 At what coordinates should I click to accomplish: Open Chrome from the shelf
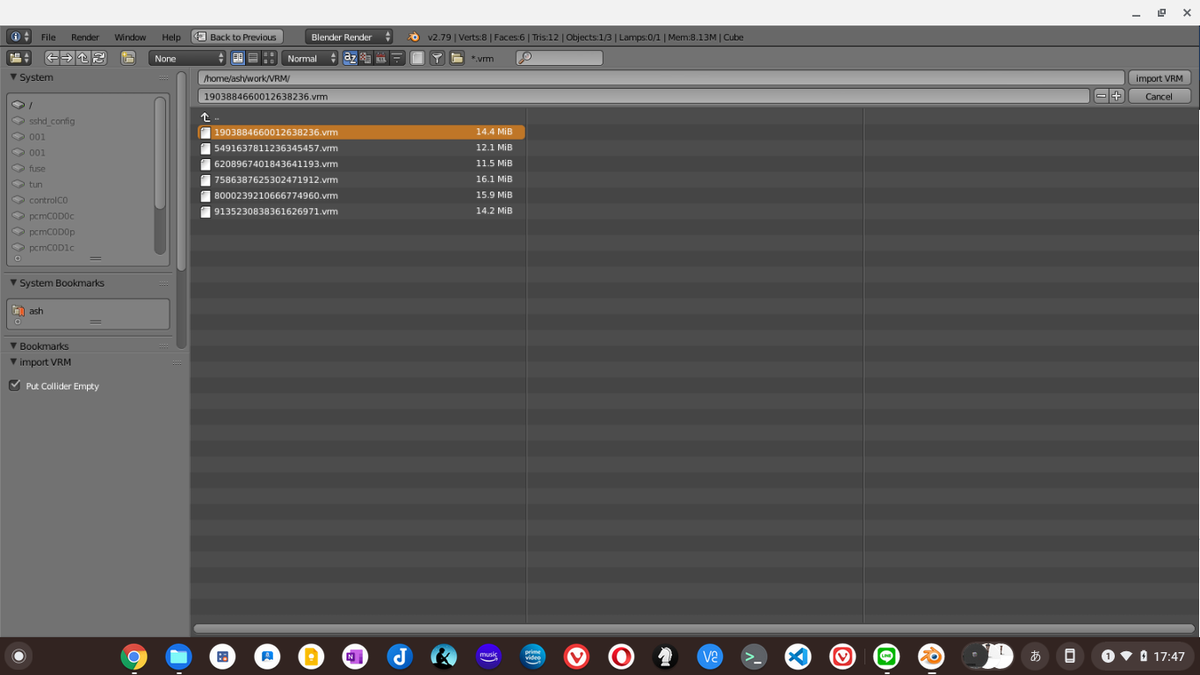(133, 656)
